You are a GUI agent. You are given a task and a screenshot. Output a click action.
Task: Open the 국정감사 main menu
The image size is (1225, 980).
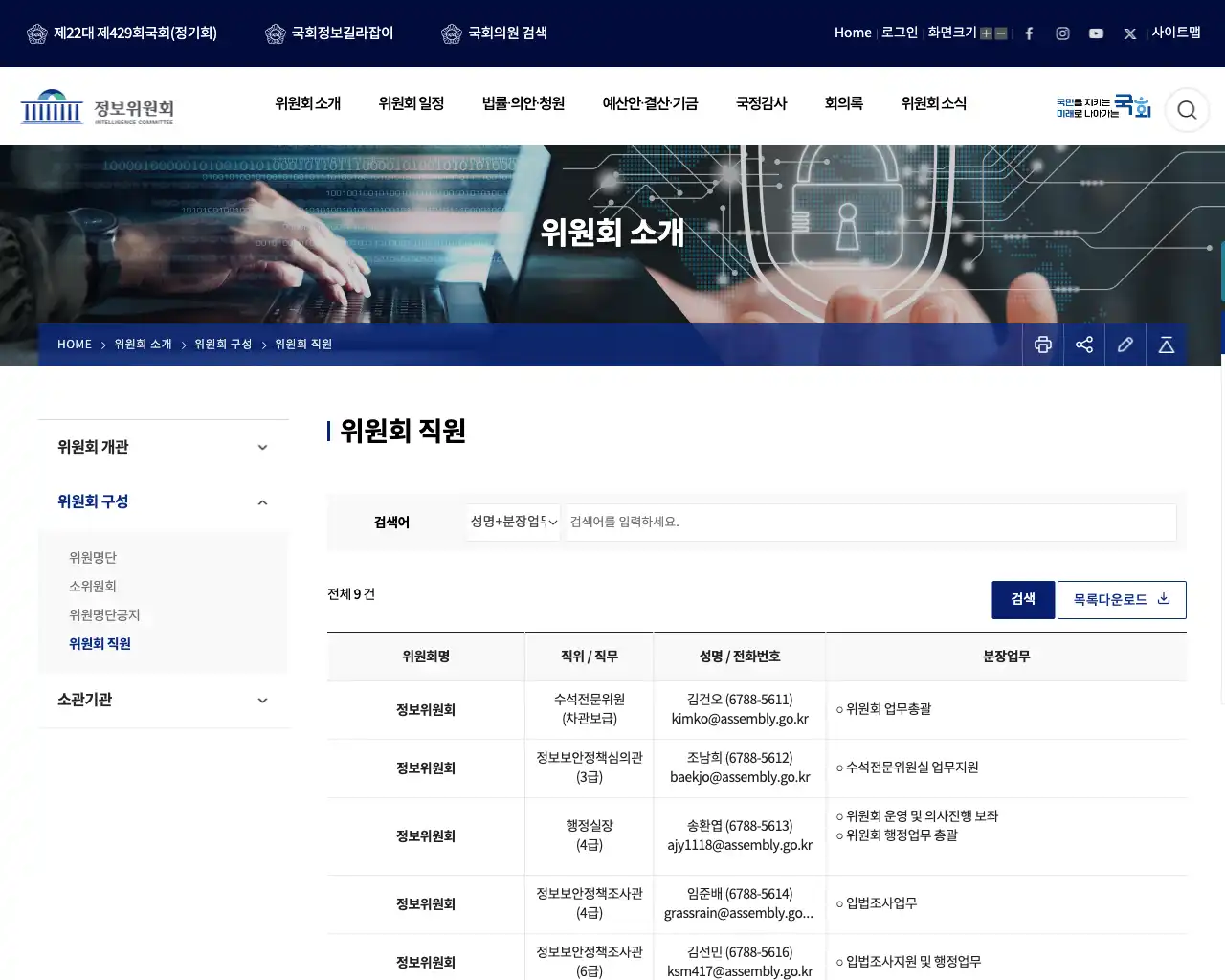point(762,103)
